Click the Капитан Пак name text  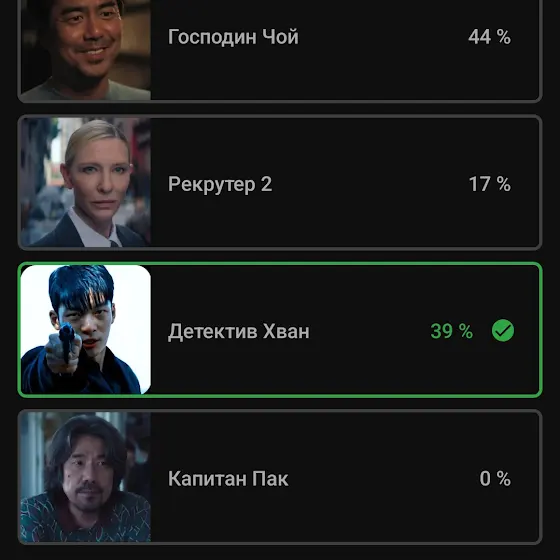coord(228,479)
